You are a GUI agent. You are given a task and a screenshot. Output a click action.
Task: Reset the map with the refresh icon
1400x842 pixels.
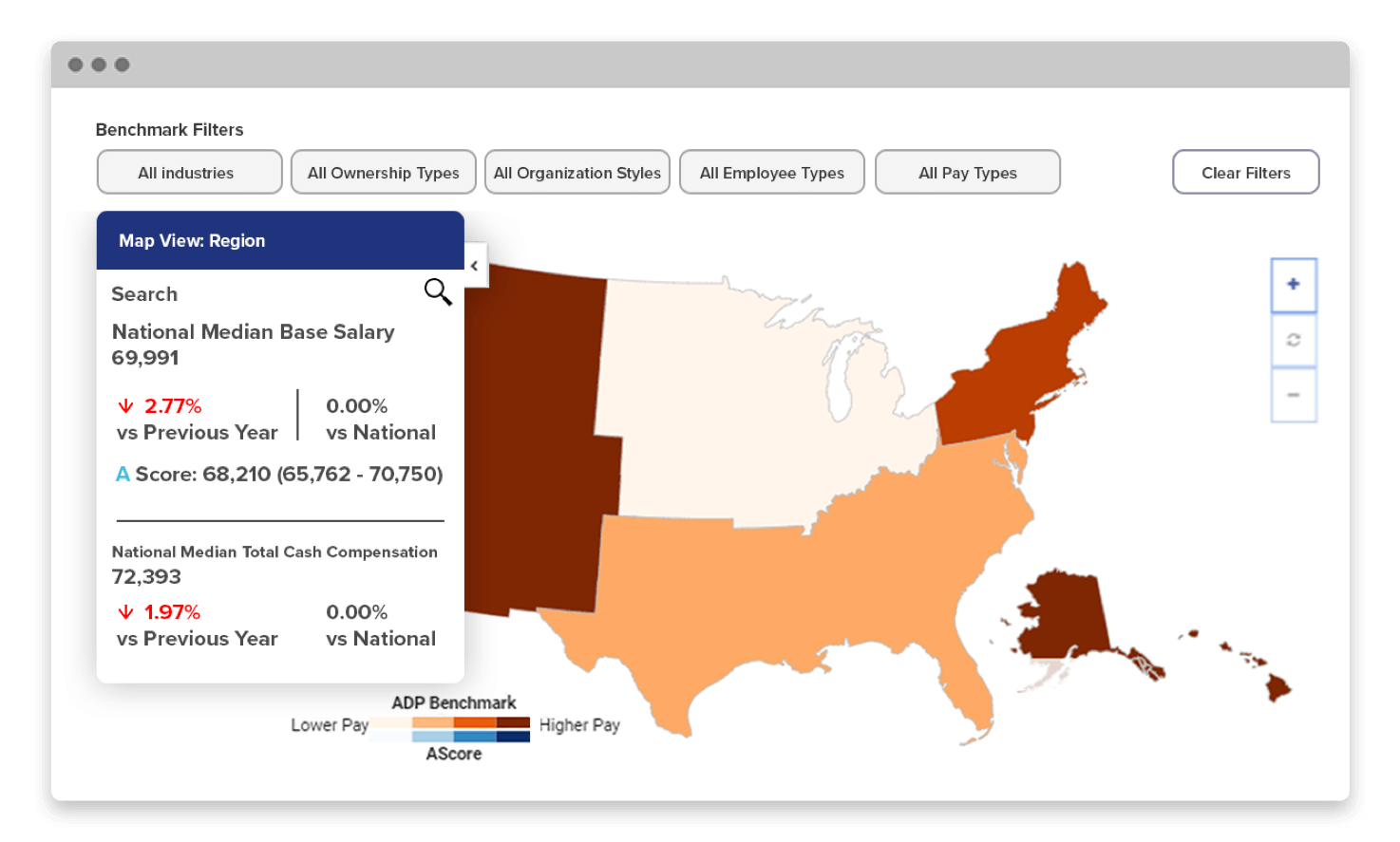point(1293,340)
